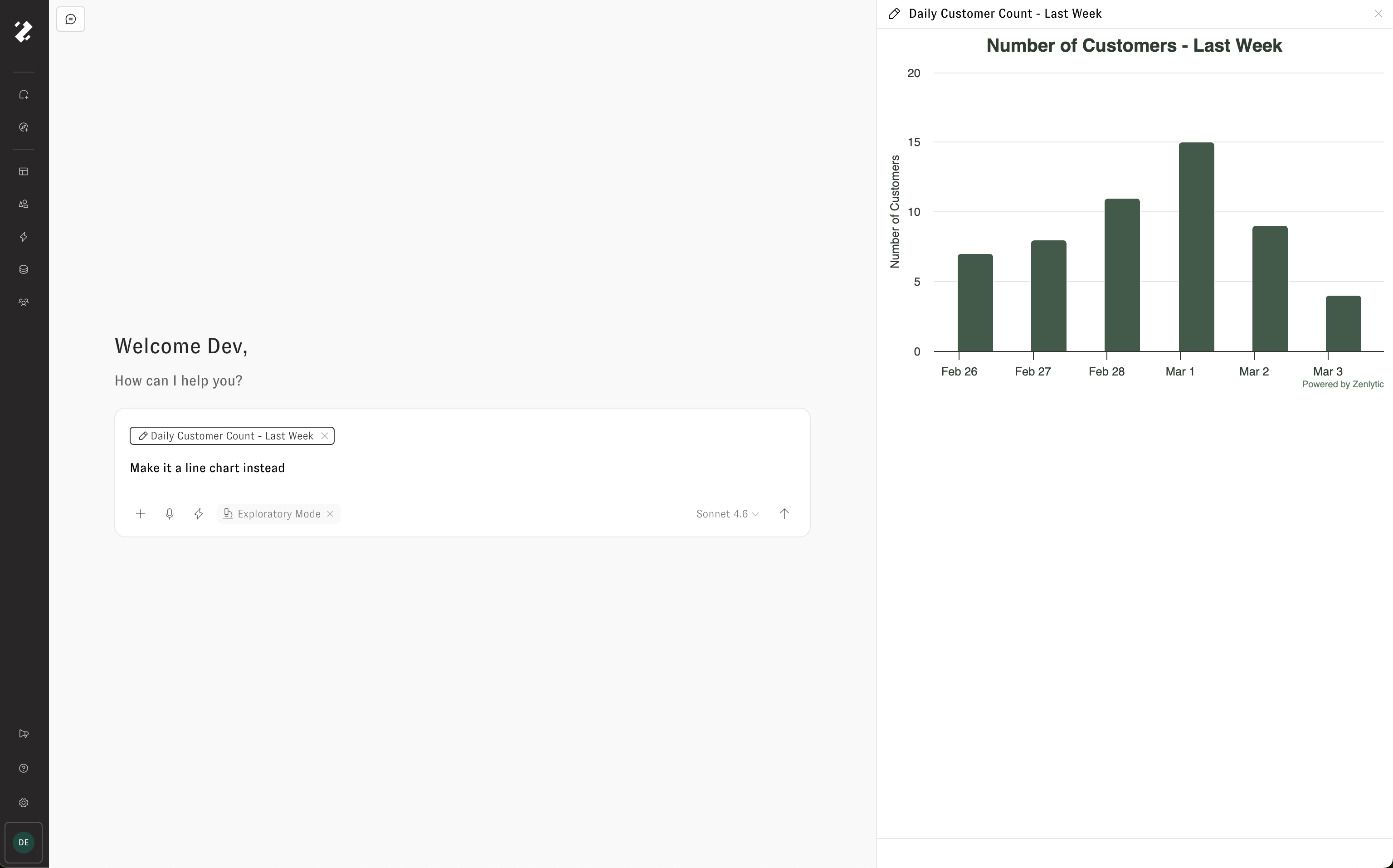Click the chat history button at top left
Image resolution: width=1393 pixels, height=868 pixels.
tap(71, 20)
